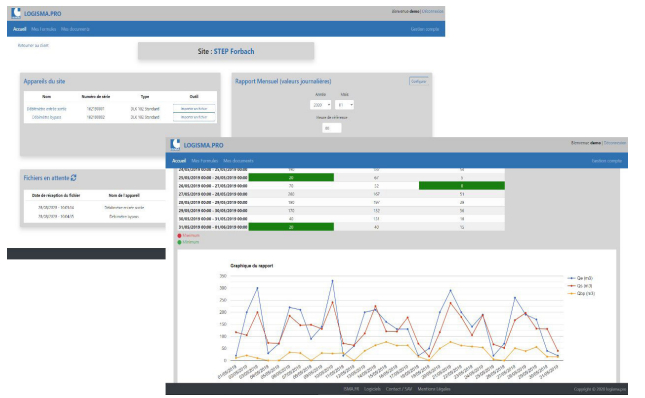Click the Heure de référence field

(332, 128)
